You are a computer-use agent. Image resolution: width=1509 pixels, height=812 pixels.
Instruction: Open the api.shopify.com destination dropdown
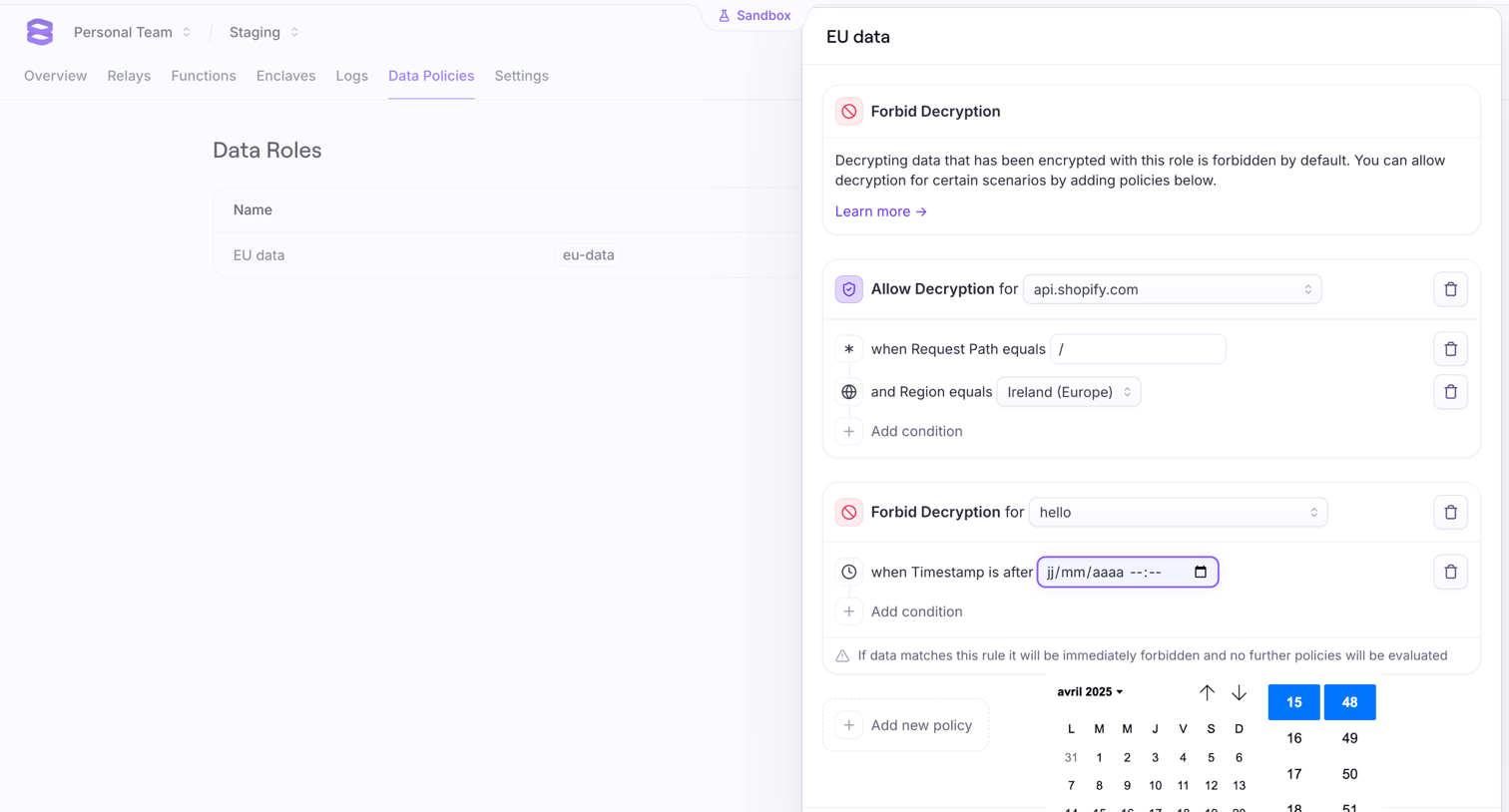point(1173,289)
